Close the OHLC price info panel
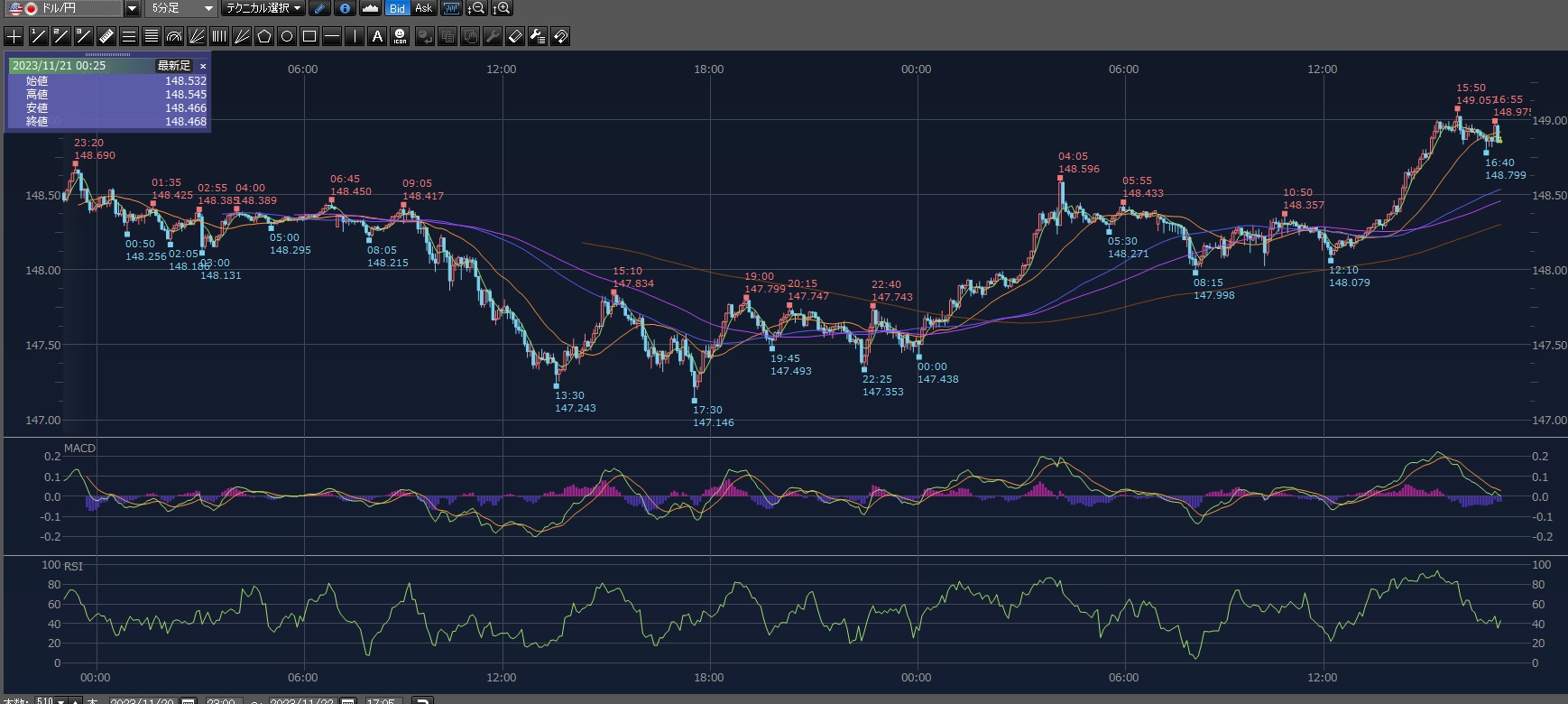The image size is (1568, 704). pos(203,66)
